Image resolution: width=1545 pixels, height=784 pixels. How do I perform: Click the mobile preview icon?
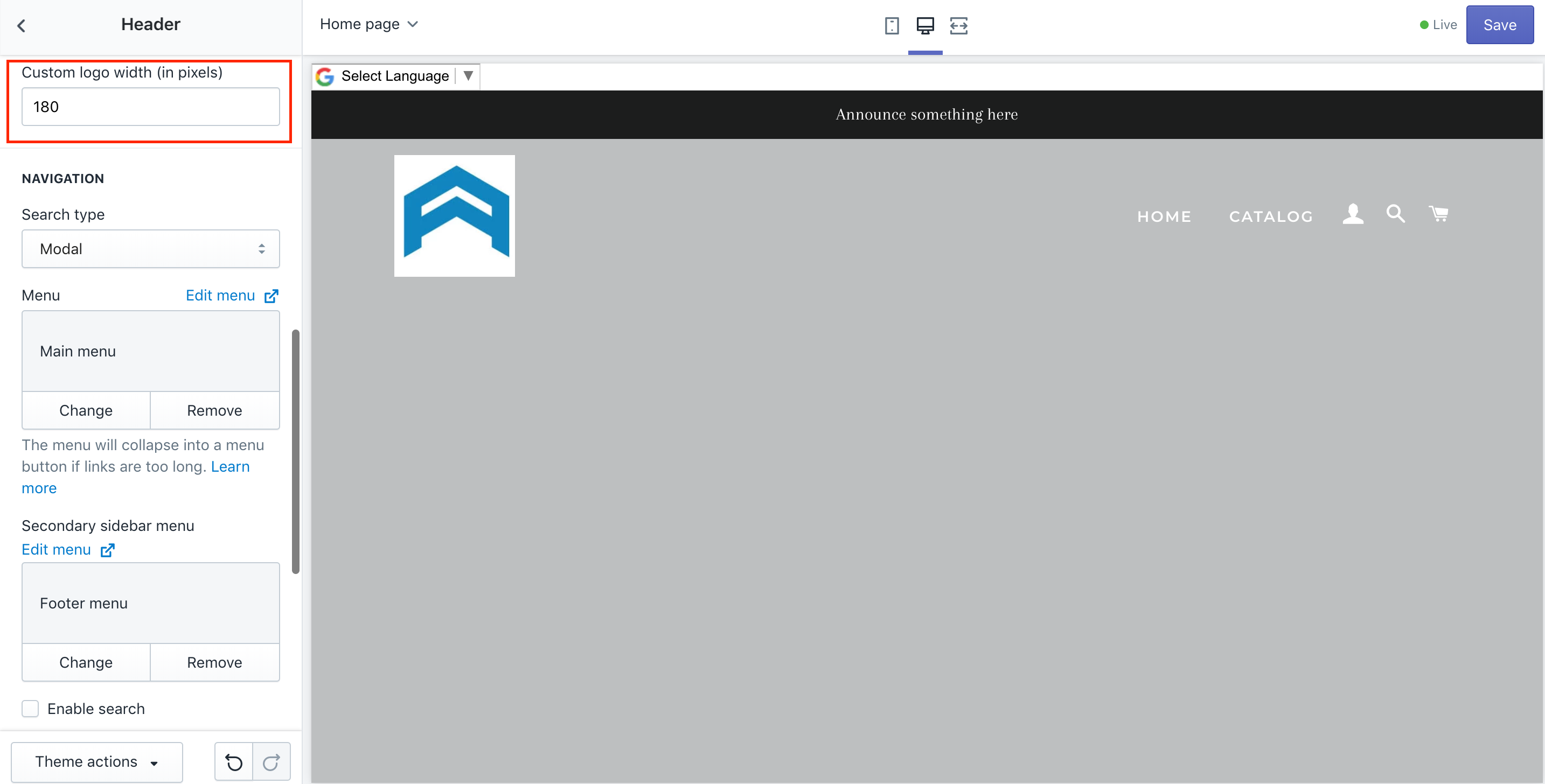892,24
